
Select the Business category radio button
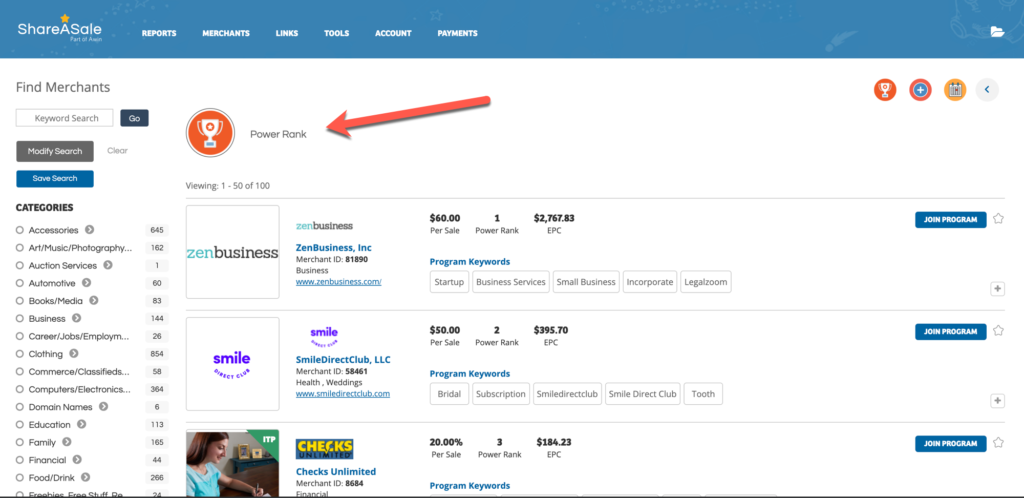[x=20, y=319]
